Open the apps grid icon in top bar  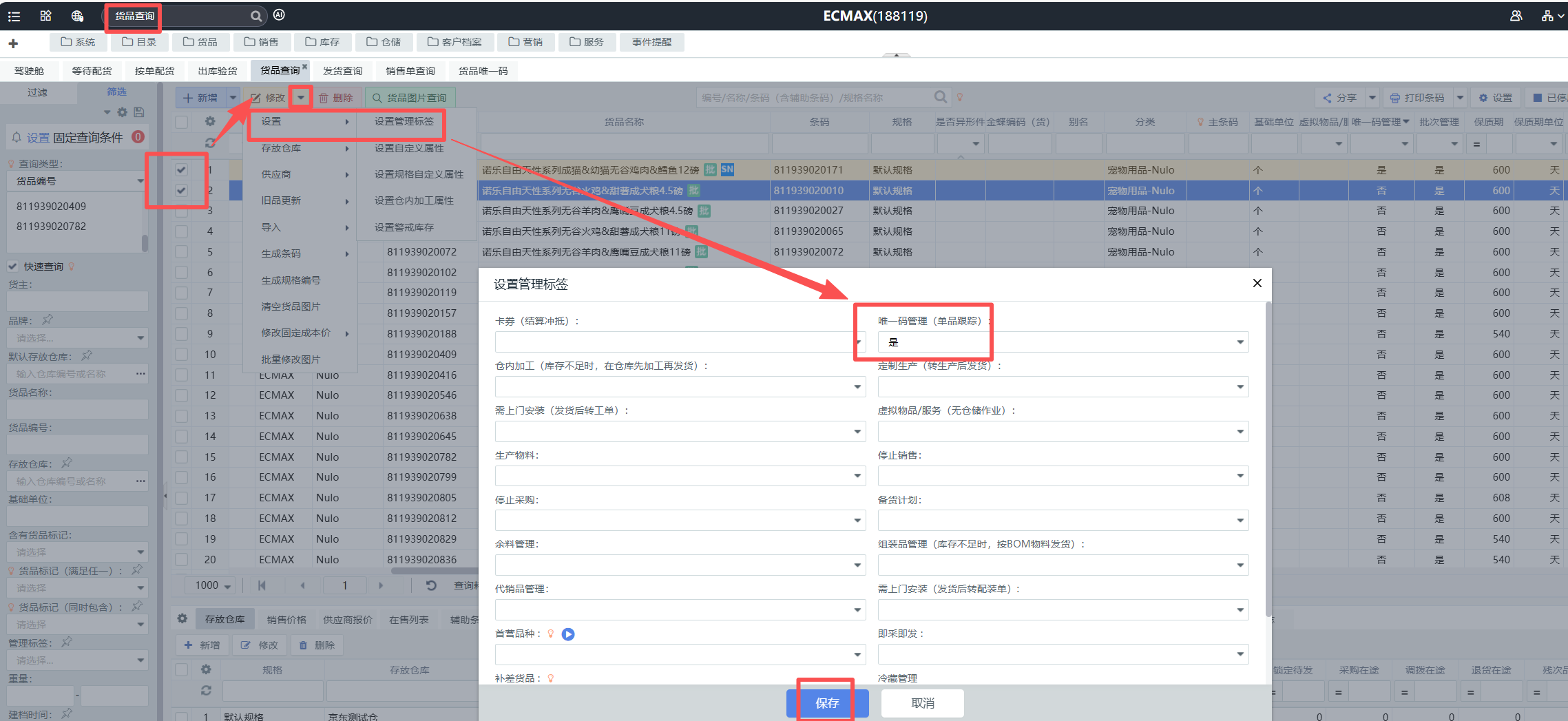click(x=45, y=16)
